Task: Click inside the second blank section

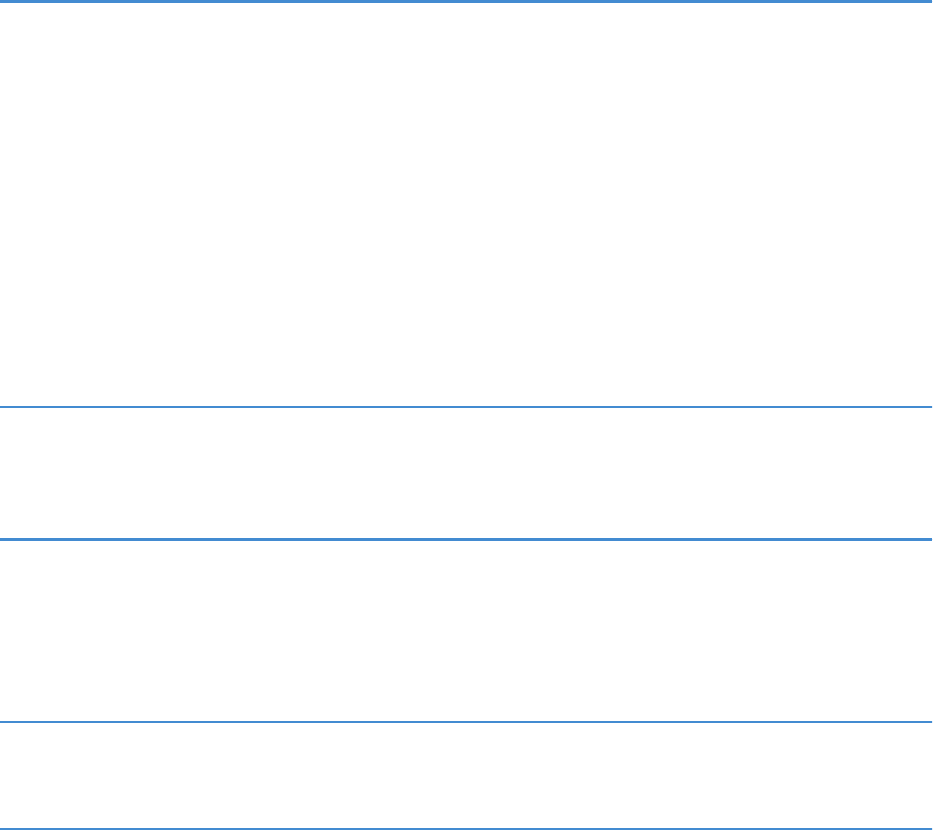Action: (x=466, y=474)
